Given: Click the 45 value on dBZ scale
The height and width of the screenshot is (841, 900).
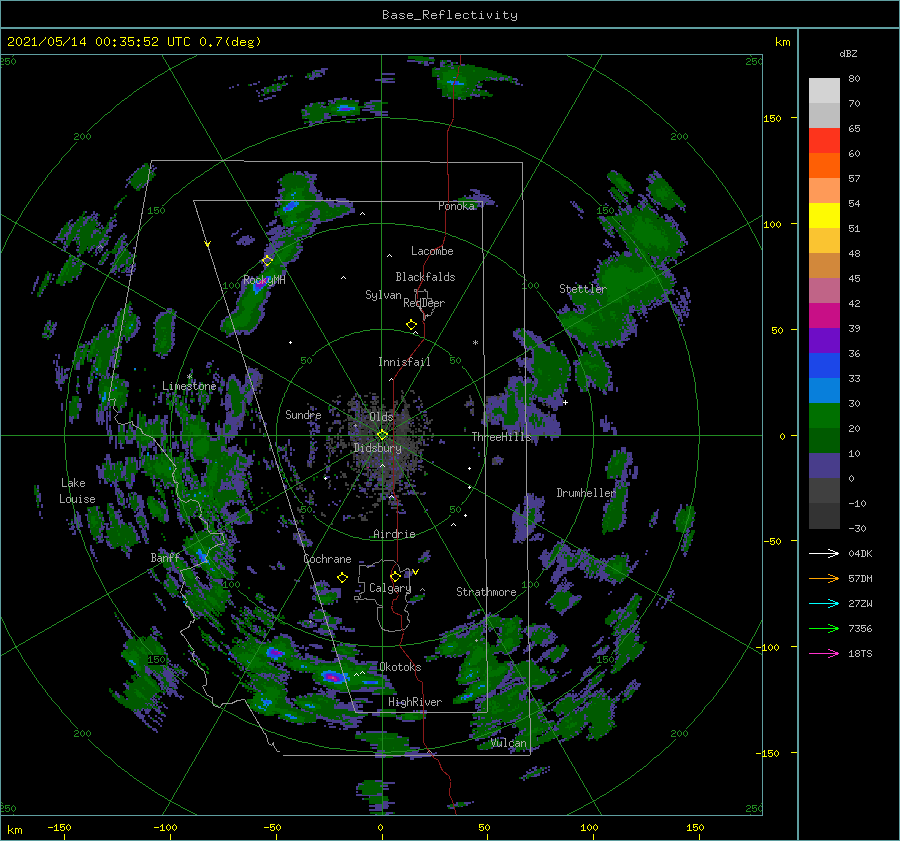Looking at the screenshot, I should point(854,278).
